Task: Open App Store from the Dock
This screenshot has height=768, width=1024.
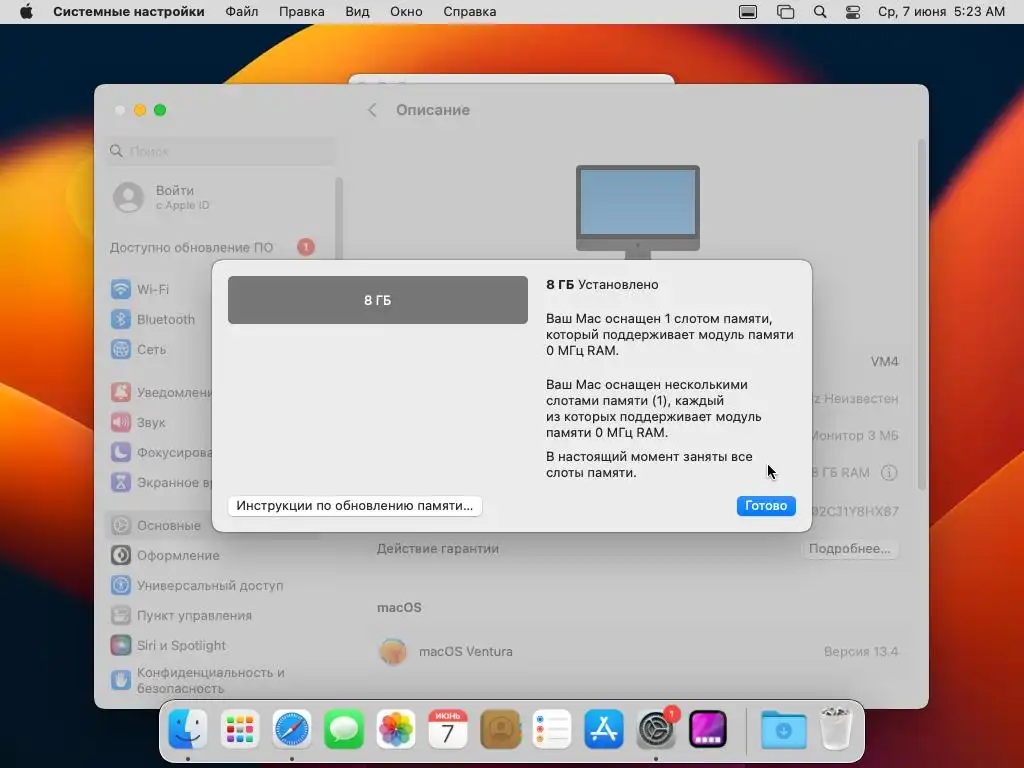Action: [604, 729]
